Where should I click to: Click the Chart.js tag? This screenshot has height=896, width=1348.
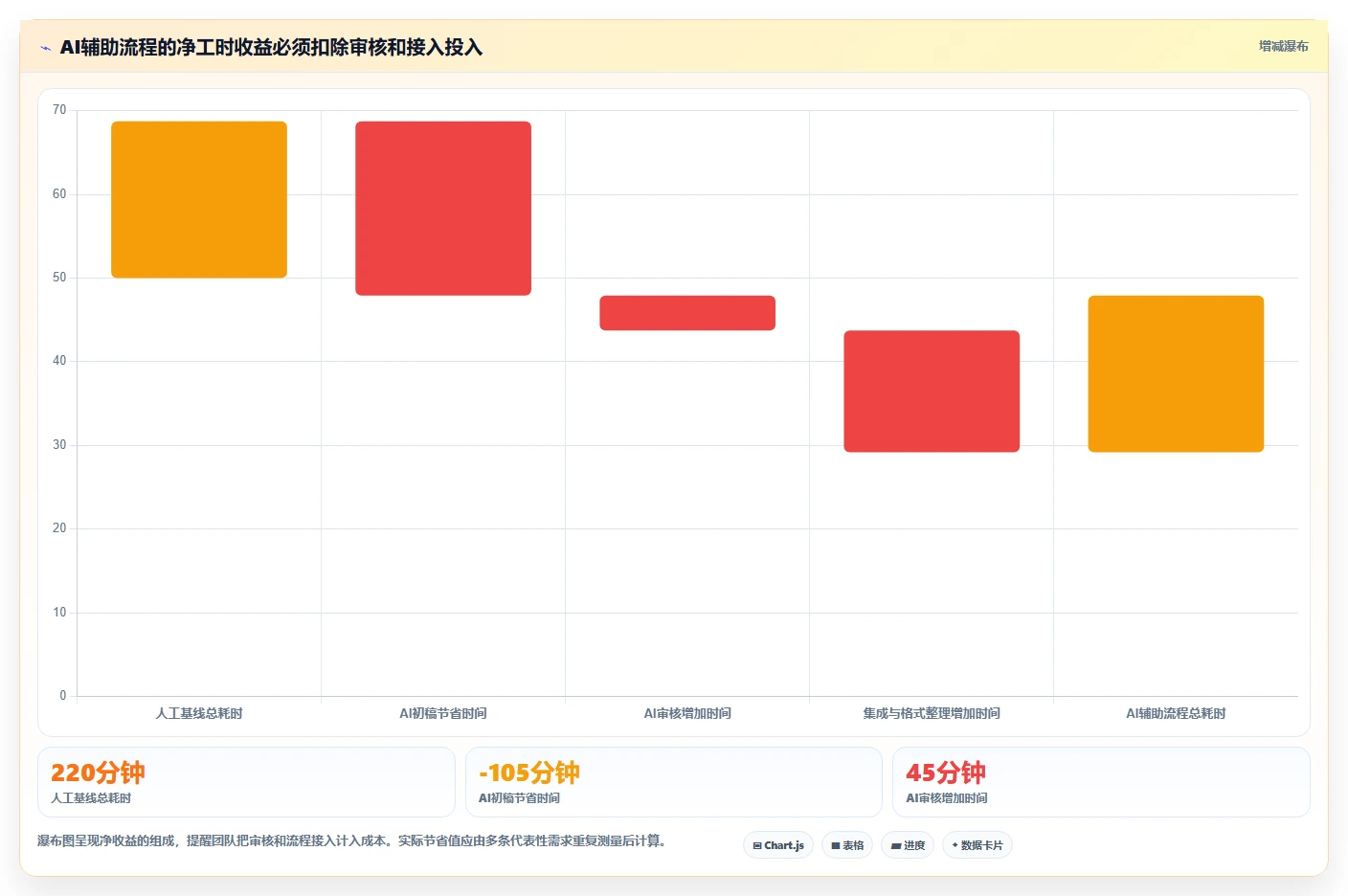[778, 845]
